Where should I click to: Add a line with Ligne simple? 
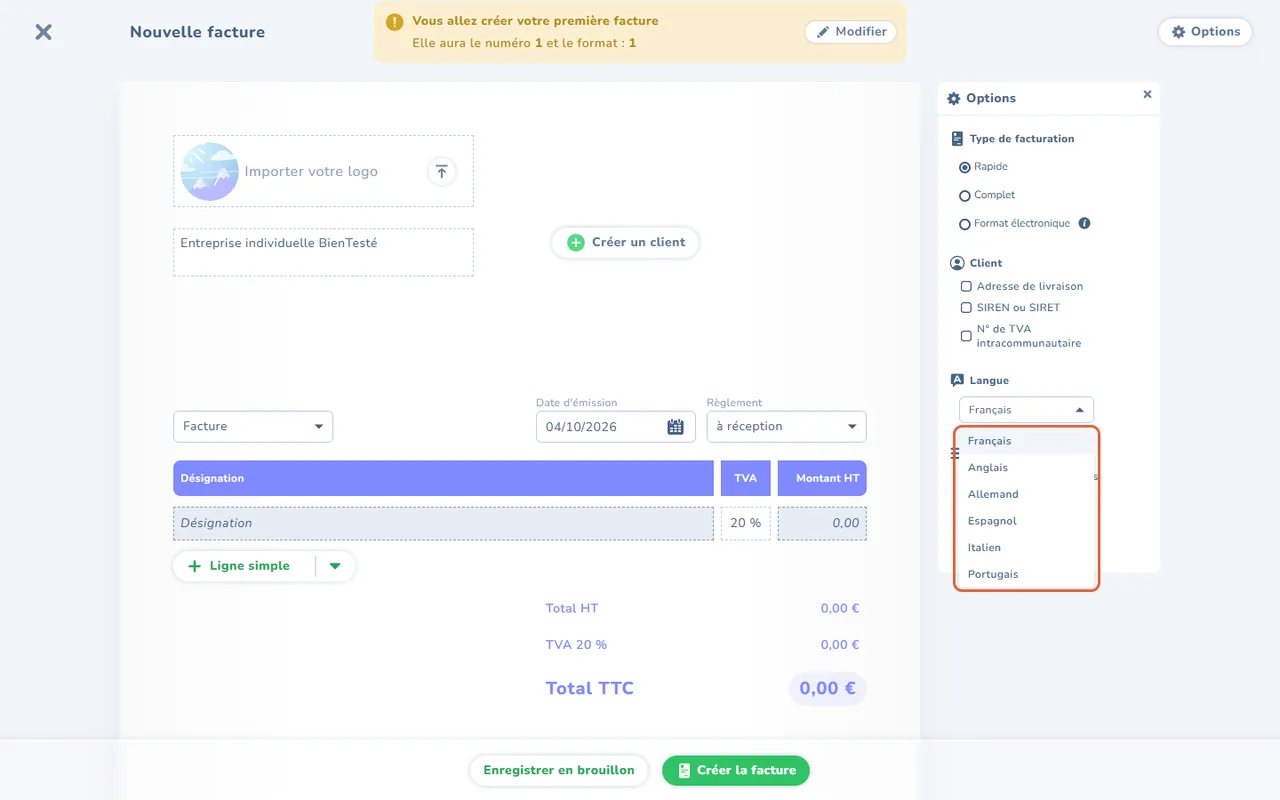click(240, 566)
